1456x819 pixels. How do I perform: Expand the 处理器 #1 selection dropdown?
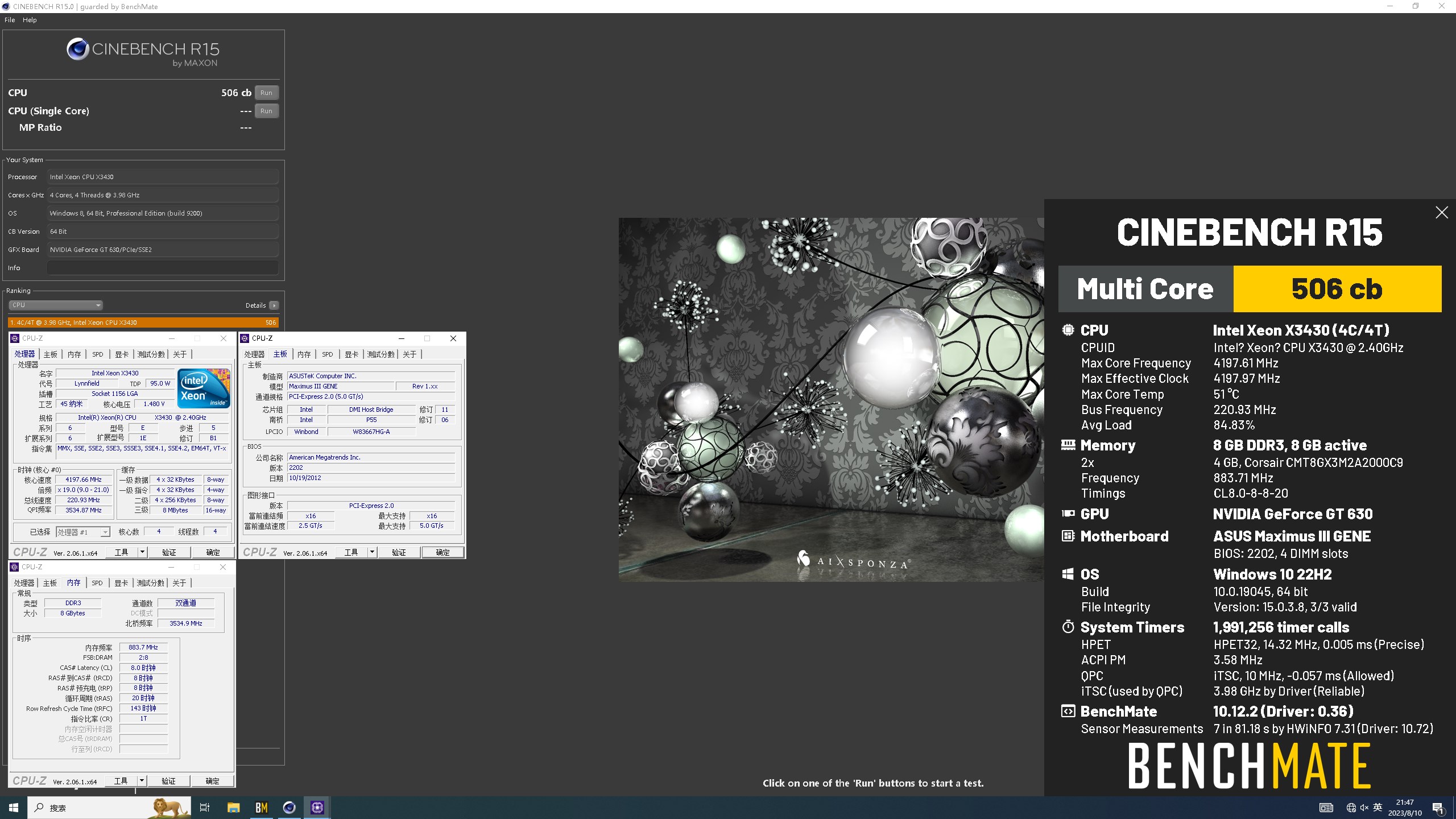click(83, 532)
